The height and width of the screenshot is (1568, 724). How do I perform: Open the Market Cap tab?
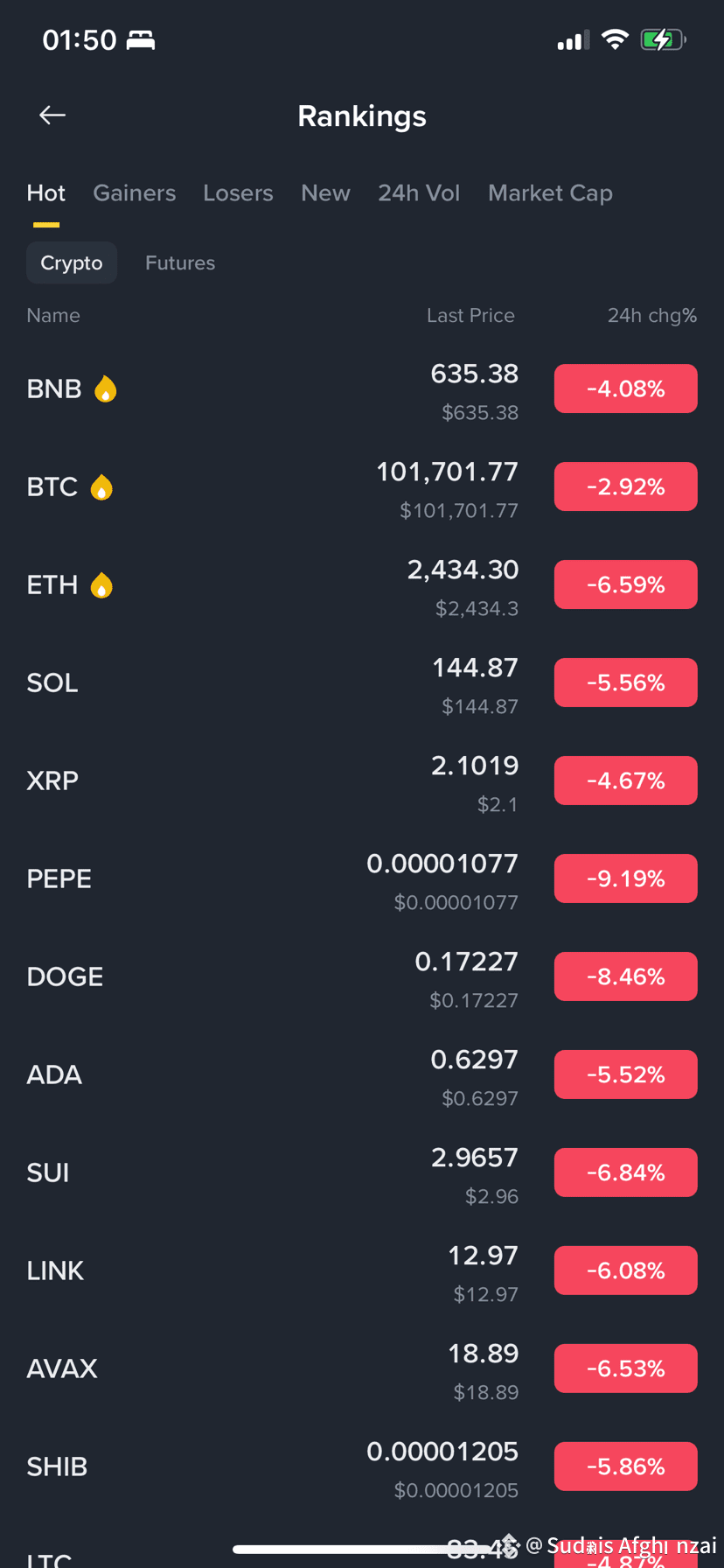click(x=550, y=193)
